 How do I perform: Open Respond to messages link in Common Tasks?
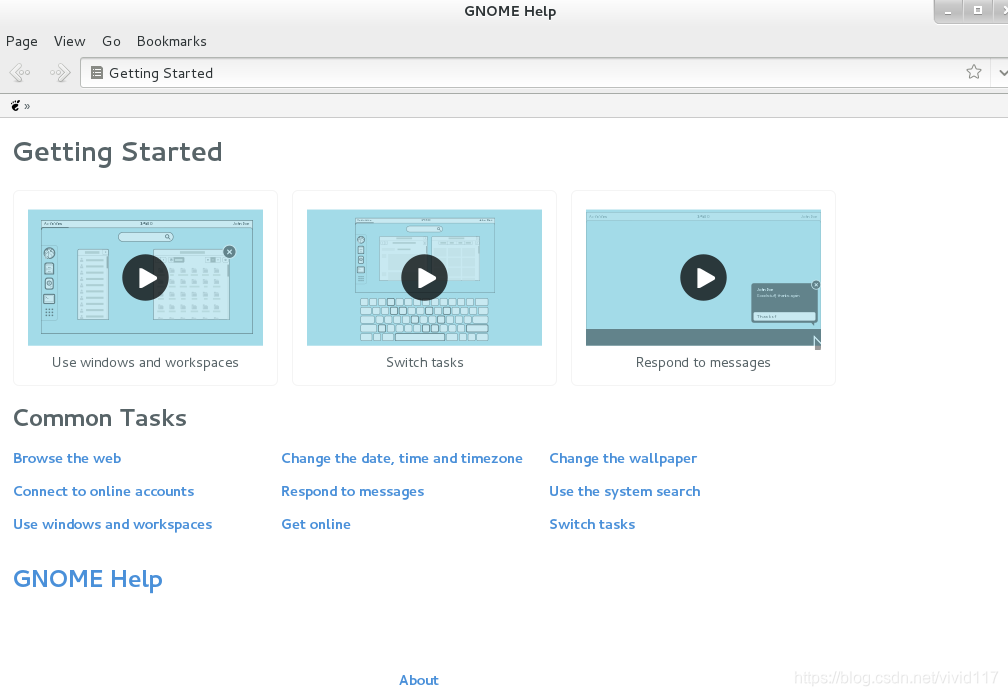pyautogui.click(x=352, y=492)
